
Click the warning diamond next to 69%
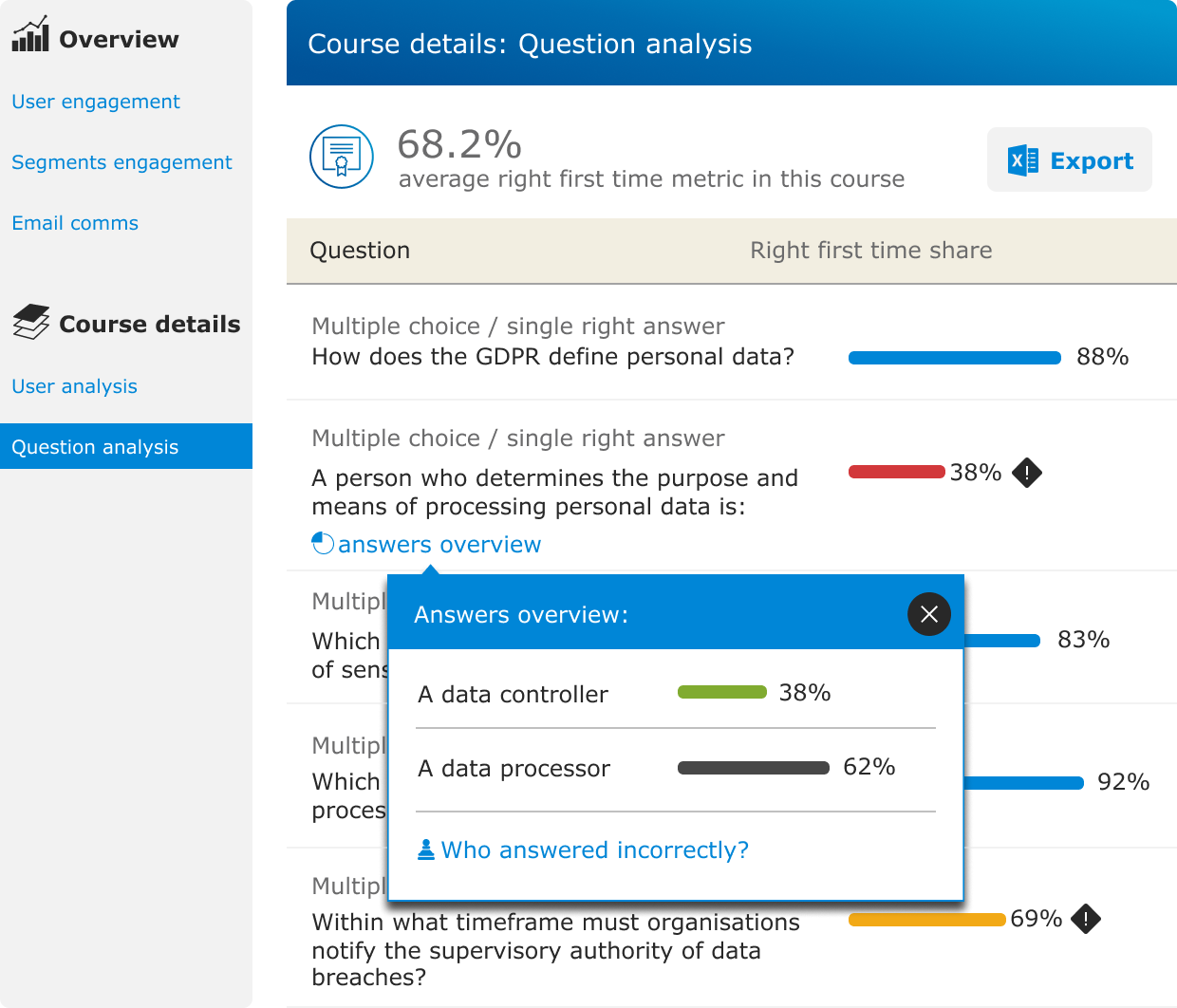pyautogui.click(x=1085, y=918)
